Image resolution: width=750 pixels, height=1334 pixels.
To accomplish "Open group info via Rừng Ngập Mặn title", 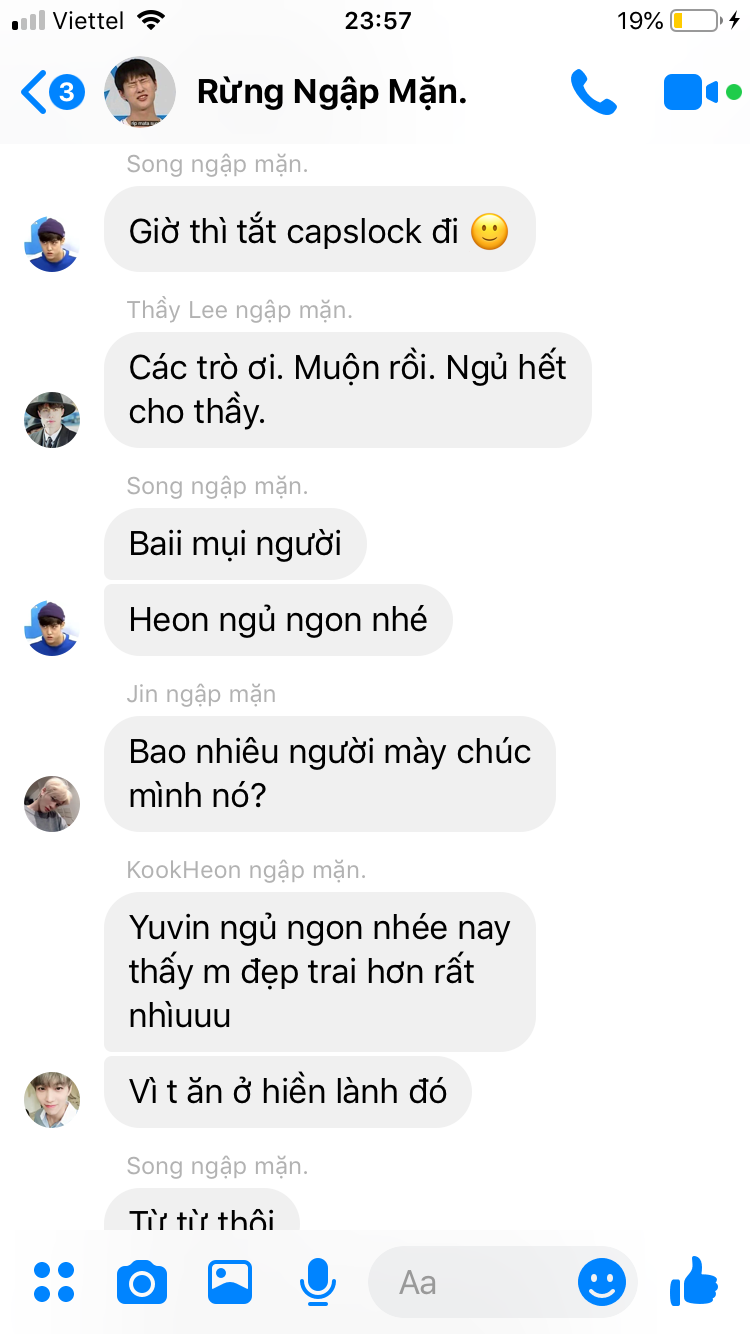I will pyautogui.click(x=332, y=92).
